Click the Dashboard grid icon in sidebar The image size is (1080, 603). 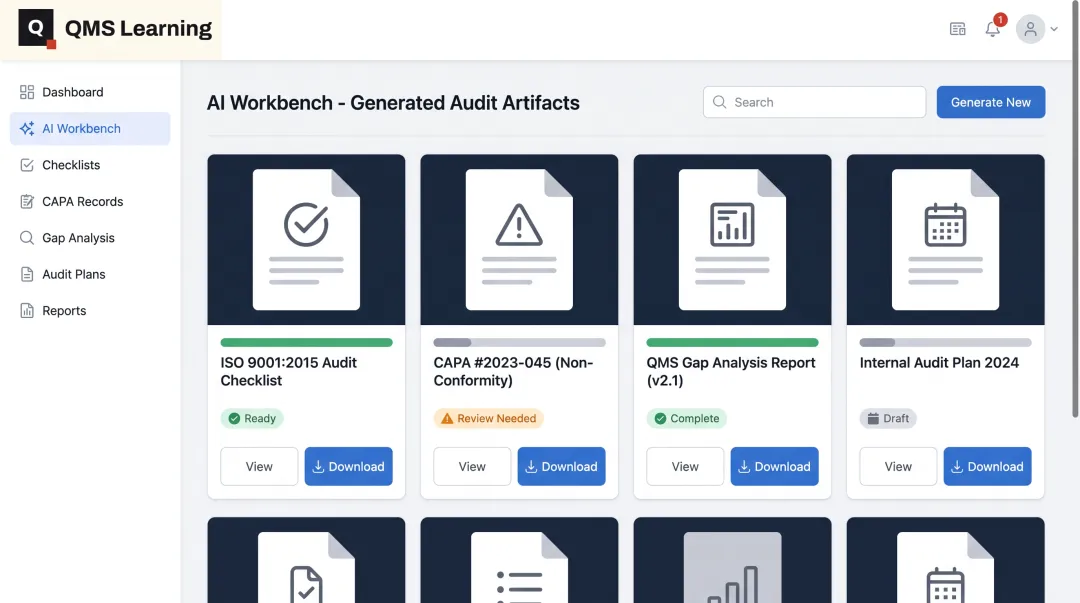coord(27,92)
